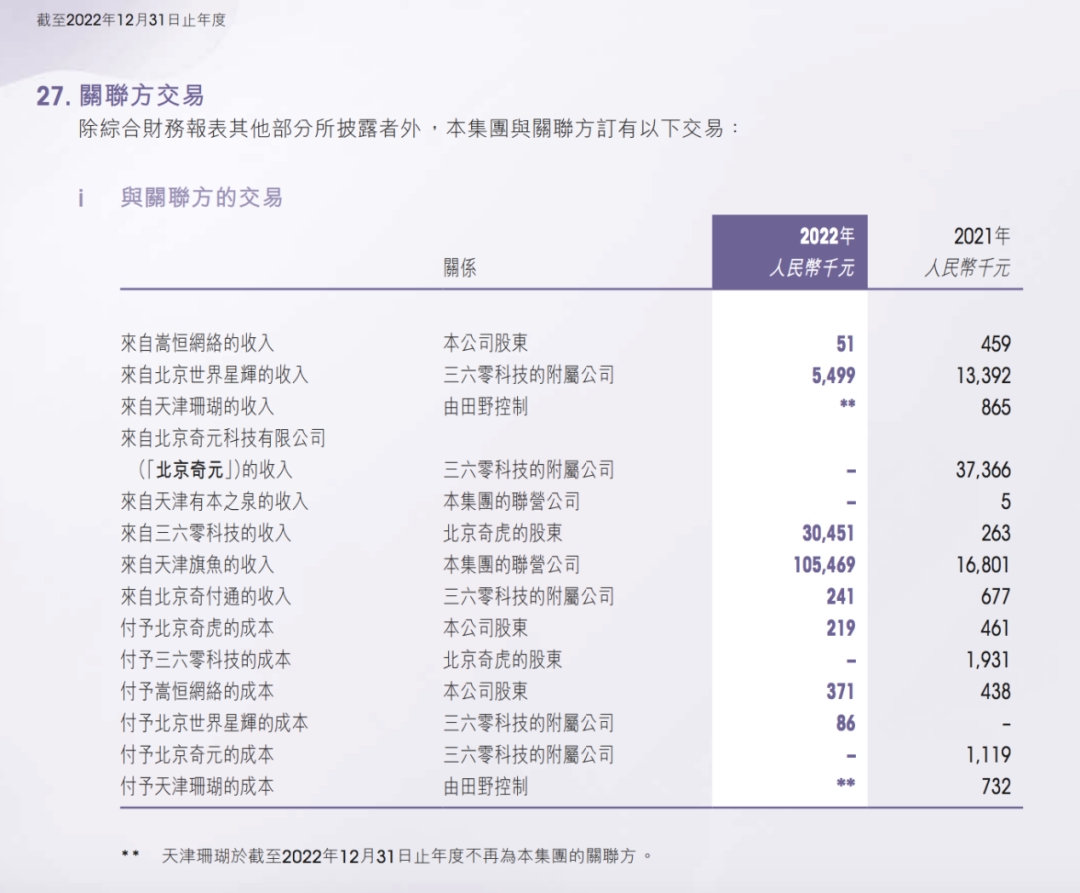
Task: Select row label '付予北京奇虎的成本'
Action: pos(198,628)
